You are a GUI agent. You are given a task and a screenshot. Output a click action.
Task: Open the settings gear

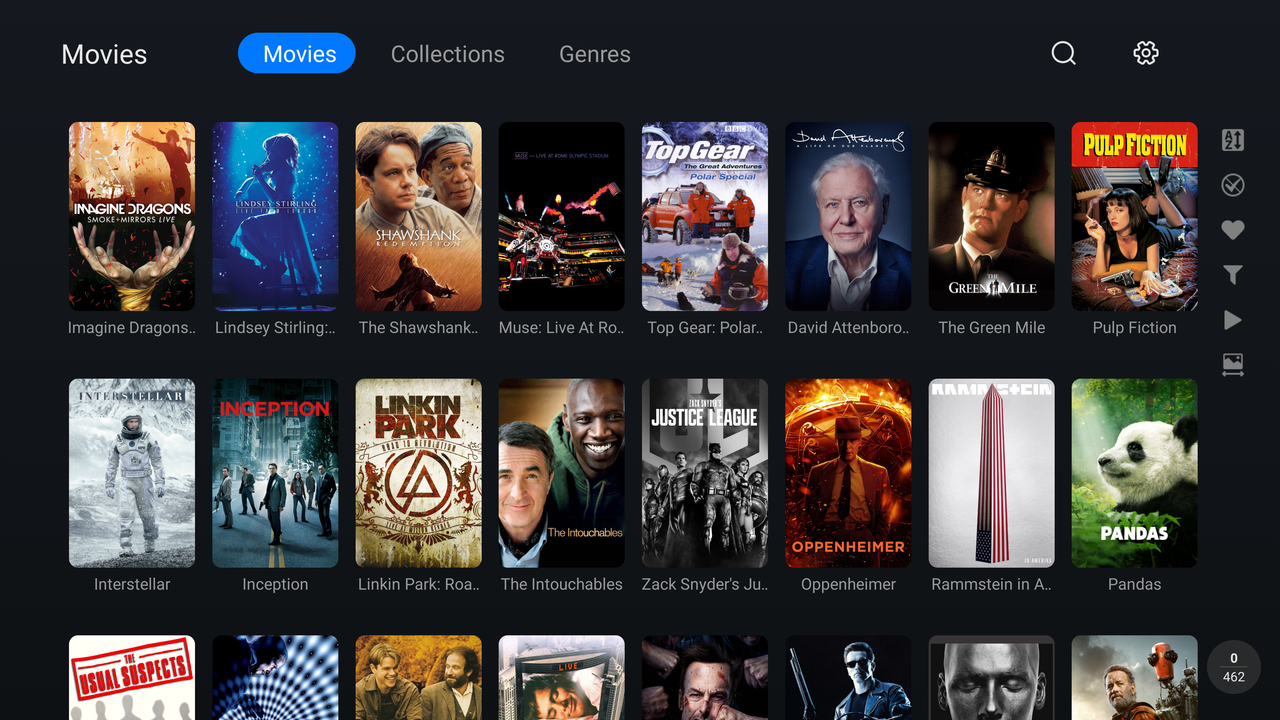pyautogui.click(x=1146, y=53)
